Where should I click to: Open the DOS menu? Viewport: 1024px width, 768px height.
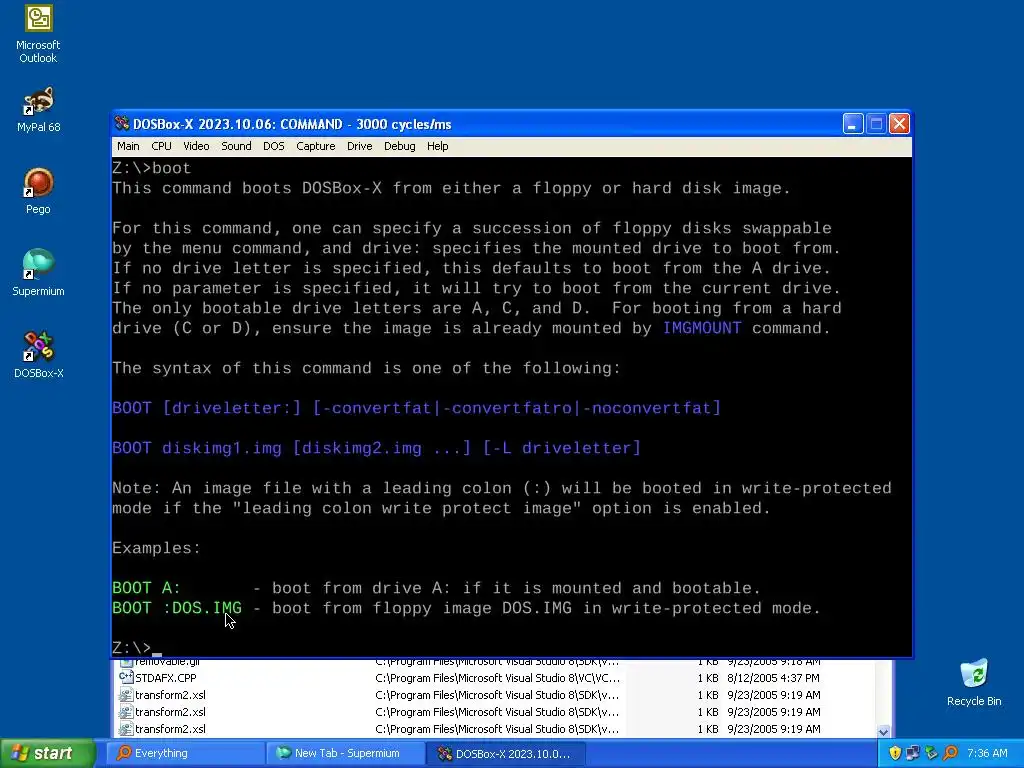click(274, 146)
